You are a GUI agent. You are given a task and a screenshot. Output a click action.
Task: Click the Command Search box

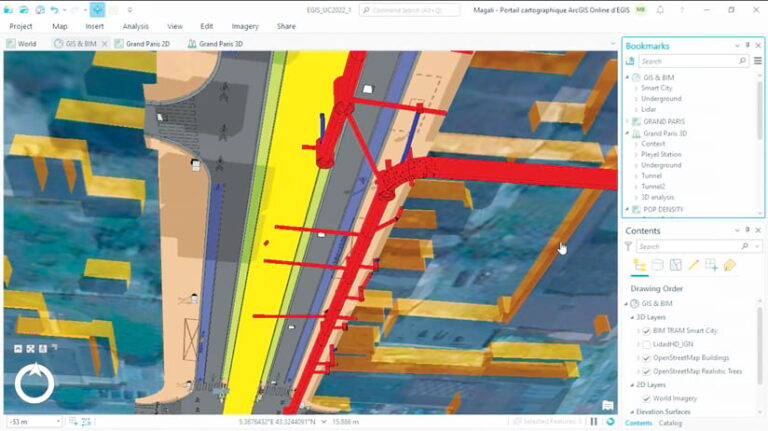coord(410,10)
